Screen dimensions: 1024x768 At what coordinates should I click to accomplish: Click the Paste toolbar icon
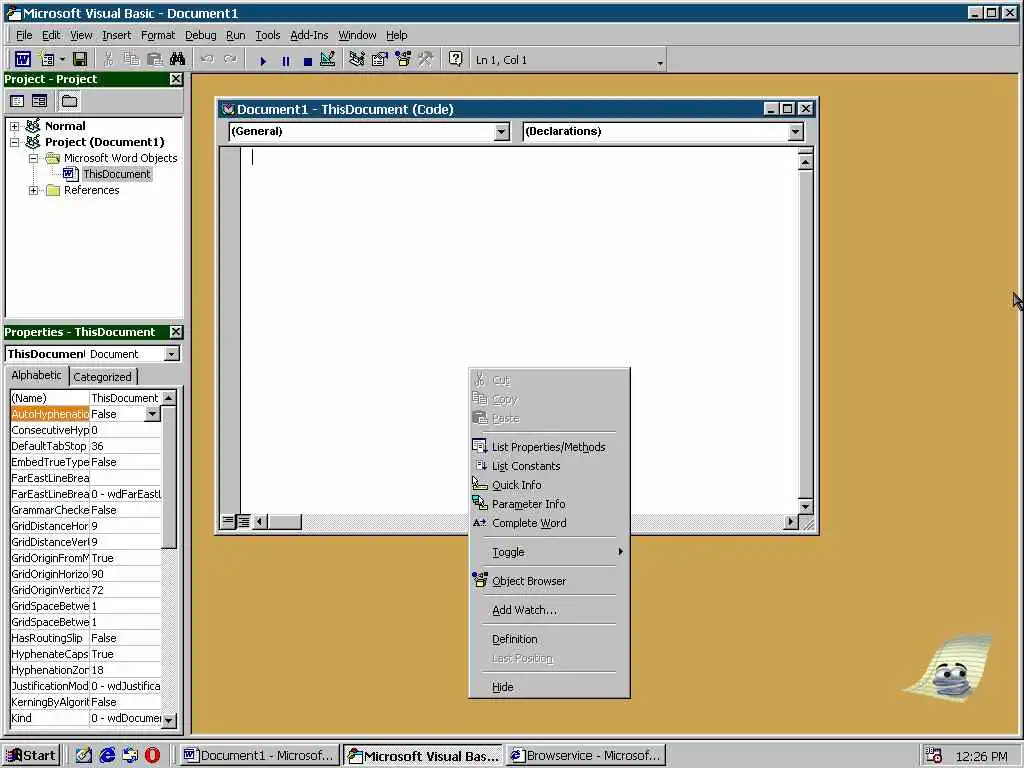click(155, 59)
